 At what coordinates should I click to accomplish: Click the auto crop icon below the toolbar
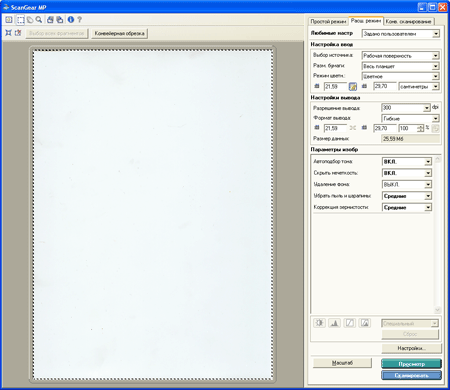pyautogui.click(x=9, y=33)
